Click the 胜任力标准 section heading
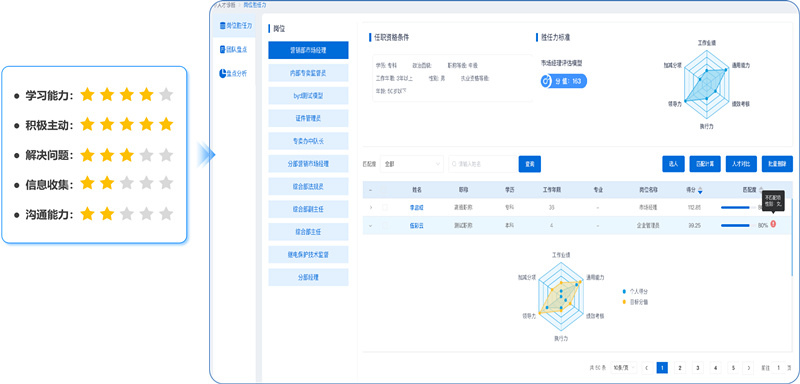Screen dimensions: 800x384 (555, 37)
